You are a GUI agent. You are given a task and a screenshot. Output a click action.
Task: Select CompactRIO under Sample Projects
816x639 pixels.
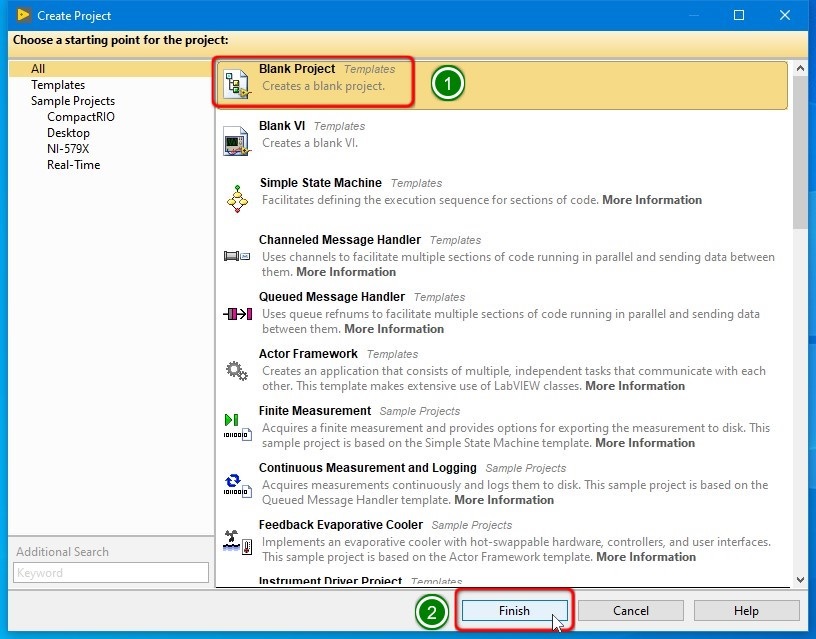pos(81,117)
